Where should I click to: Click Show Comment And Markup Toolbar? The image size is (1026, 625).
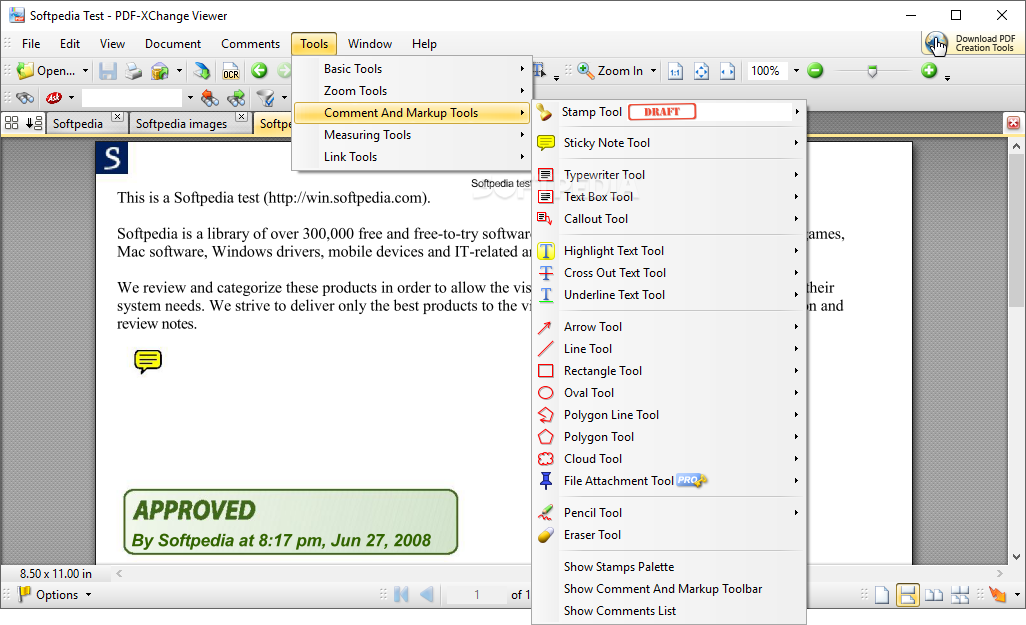click(x=663, y=589)
